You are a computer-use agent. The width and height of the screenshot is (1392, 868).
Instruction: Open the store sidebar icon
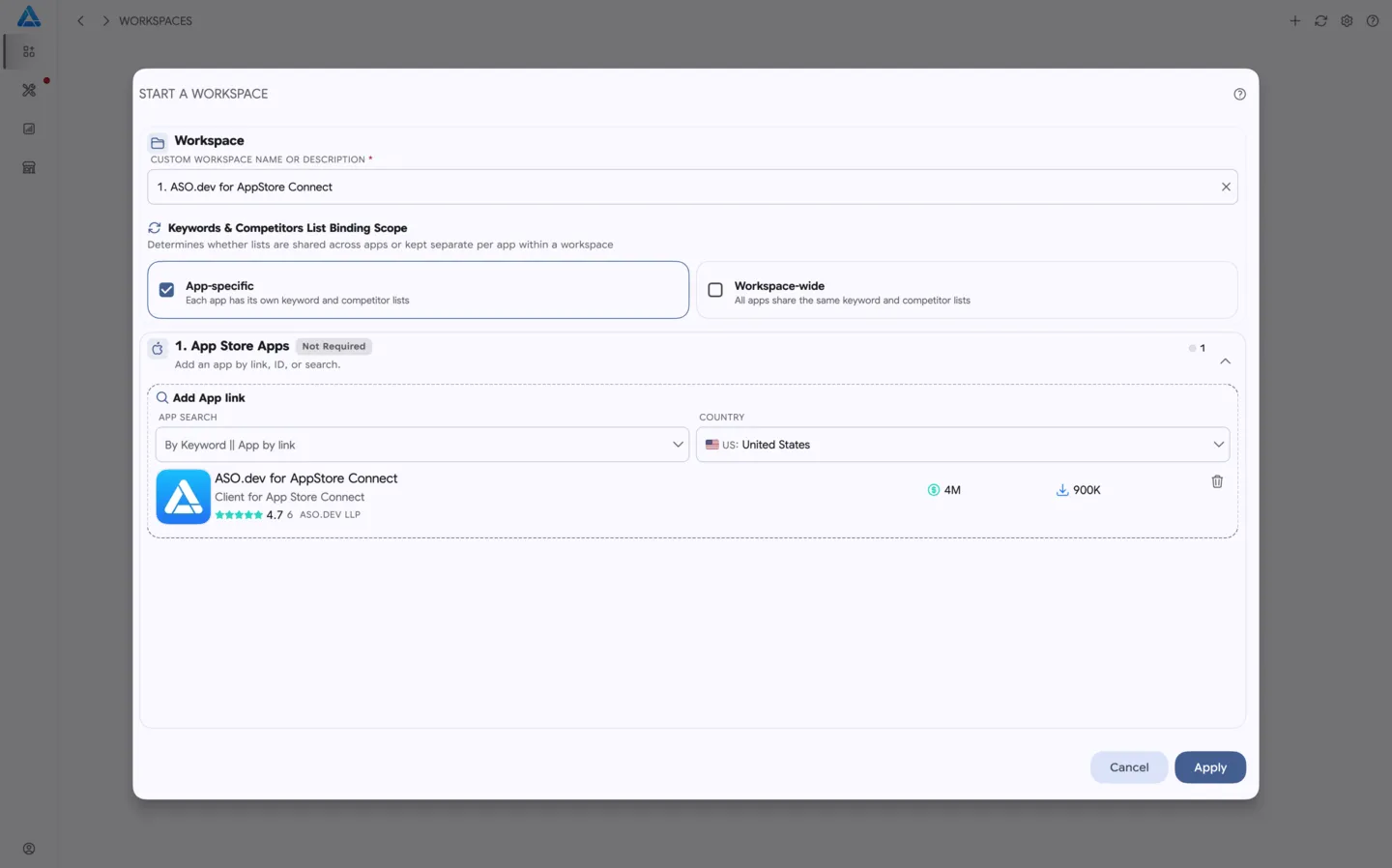[x=29, y=167]
